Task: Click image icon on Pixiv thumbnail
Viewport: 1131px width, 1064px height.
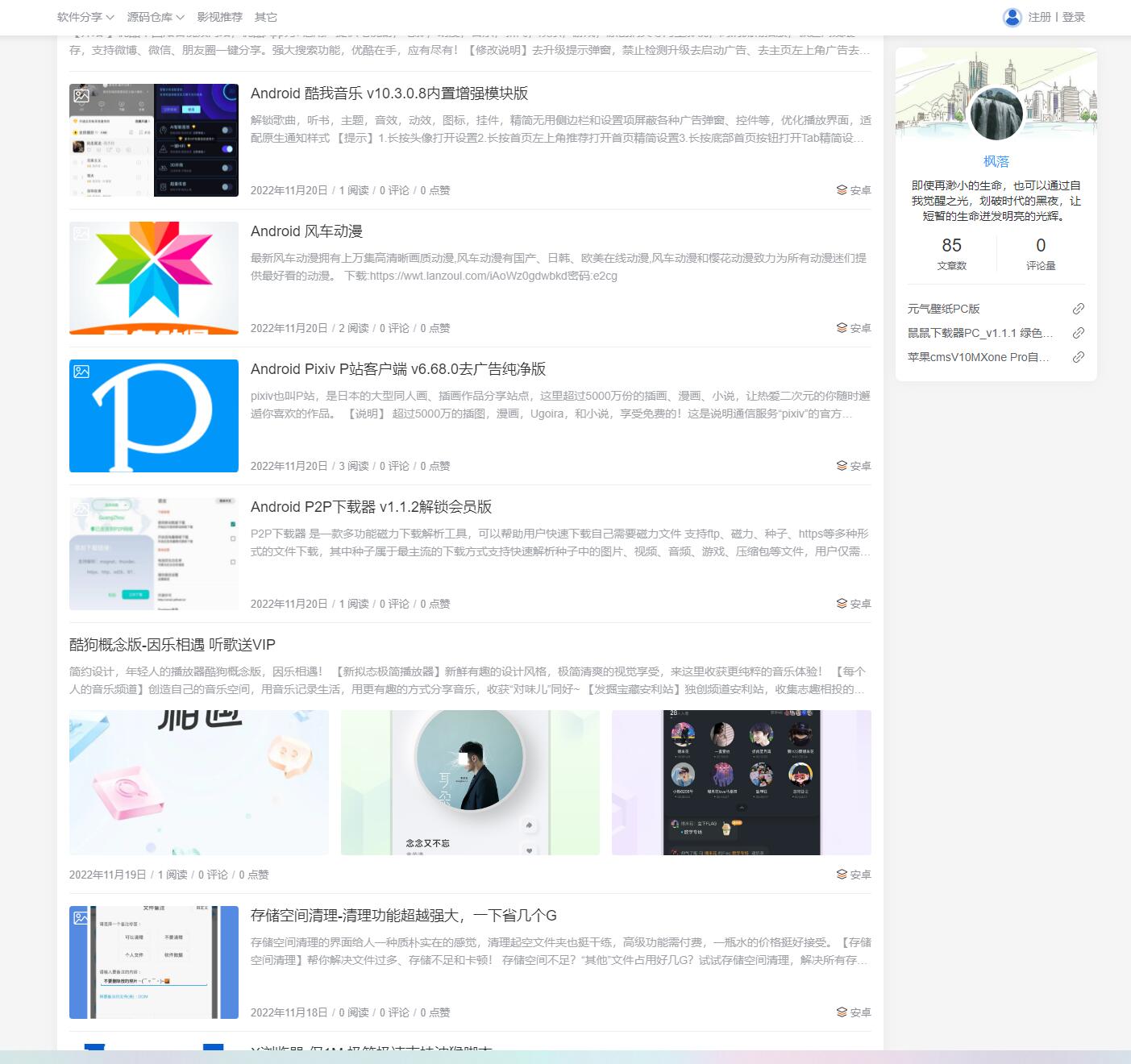Action: point(81,372)
